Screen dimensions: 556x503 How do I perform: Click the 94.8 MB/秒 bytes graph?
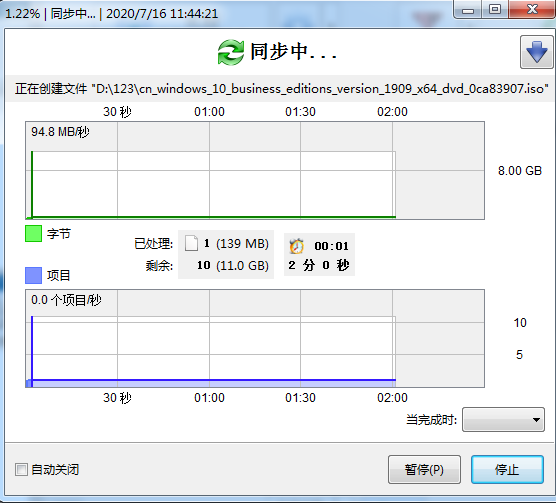click(x=255, y=171)
